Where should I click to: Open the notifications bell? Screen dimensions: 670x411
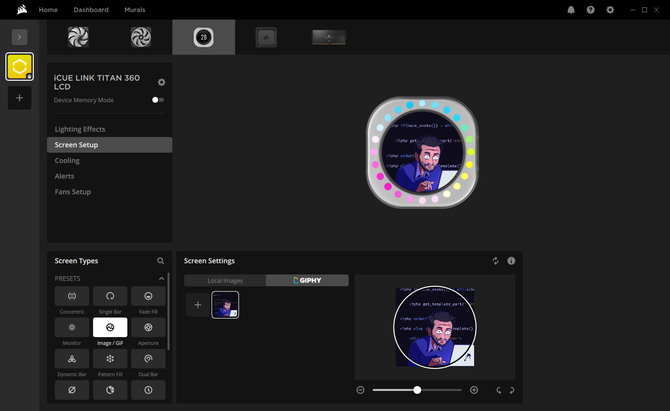pyautogui.click(x=571, y=10)
